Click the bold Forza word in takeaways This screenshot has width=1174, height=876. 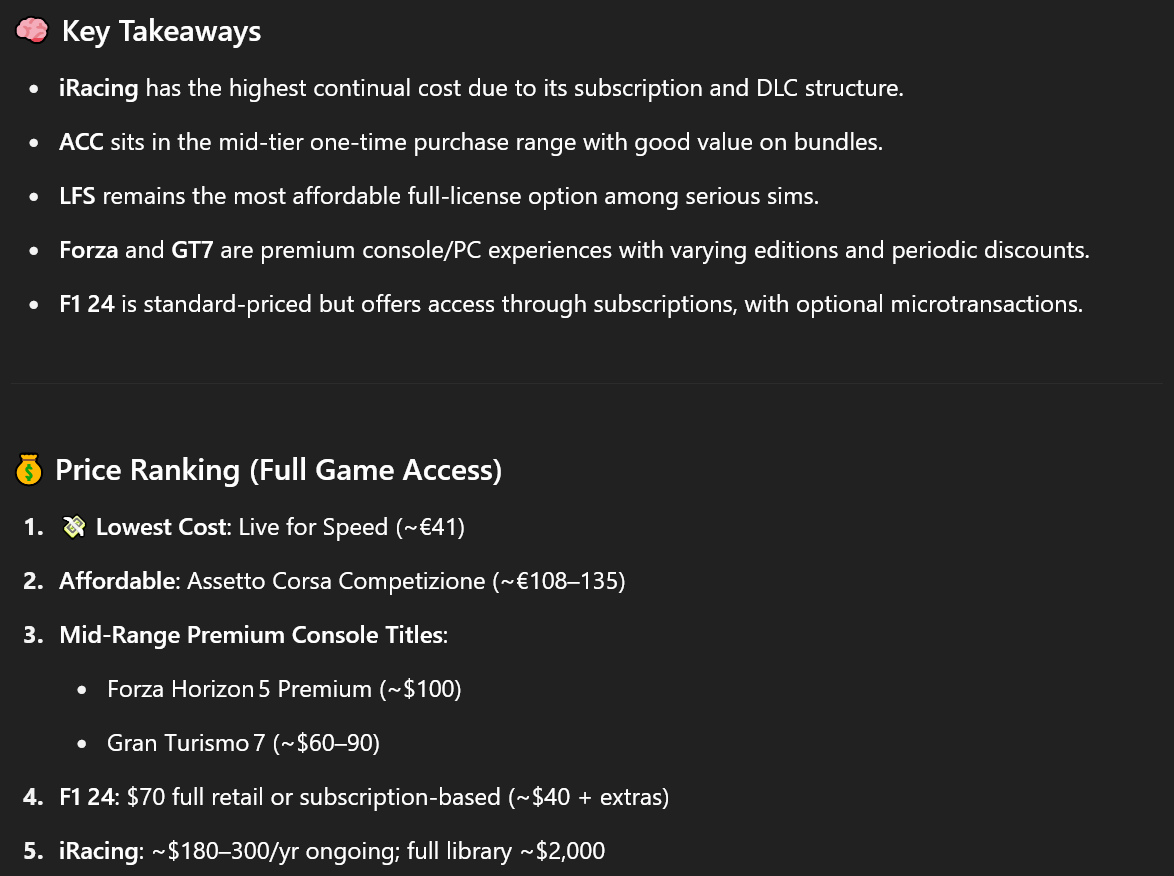tap(89, 250)
